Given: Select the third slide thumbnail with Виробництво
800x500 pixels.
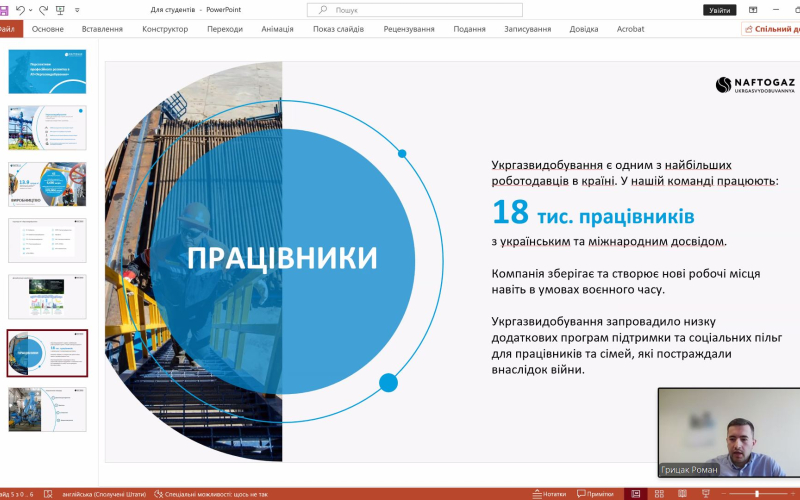Looking at the screenshot, I should point(47,184).
